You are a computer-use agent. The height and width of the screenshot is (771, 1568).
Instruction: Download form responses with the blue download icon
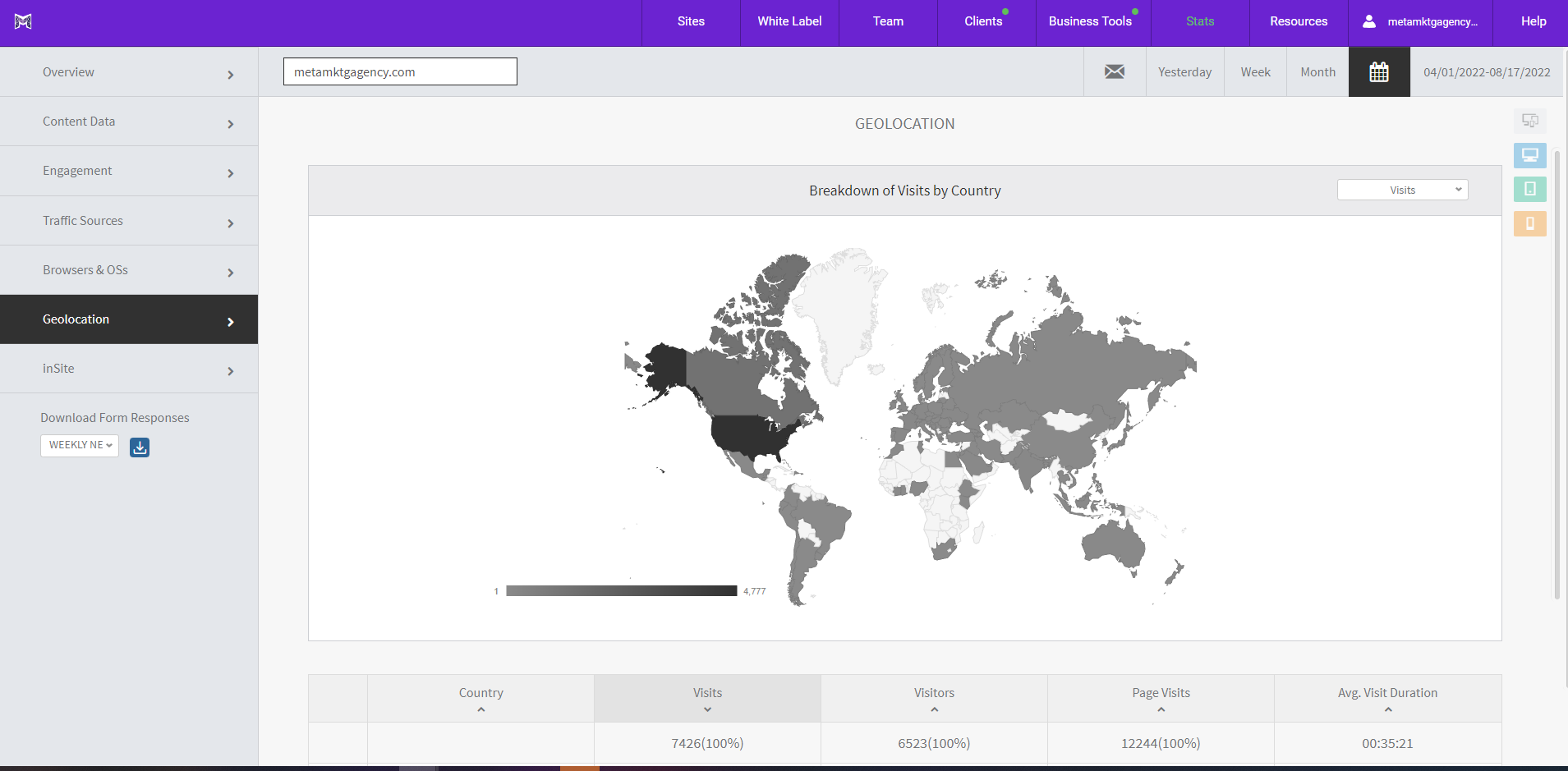(140, 447)
